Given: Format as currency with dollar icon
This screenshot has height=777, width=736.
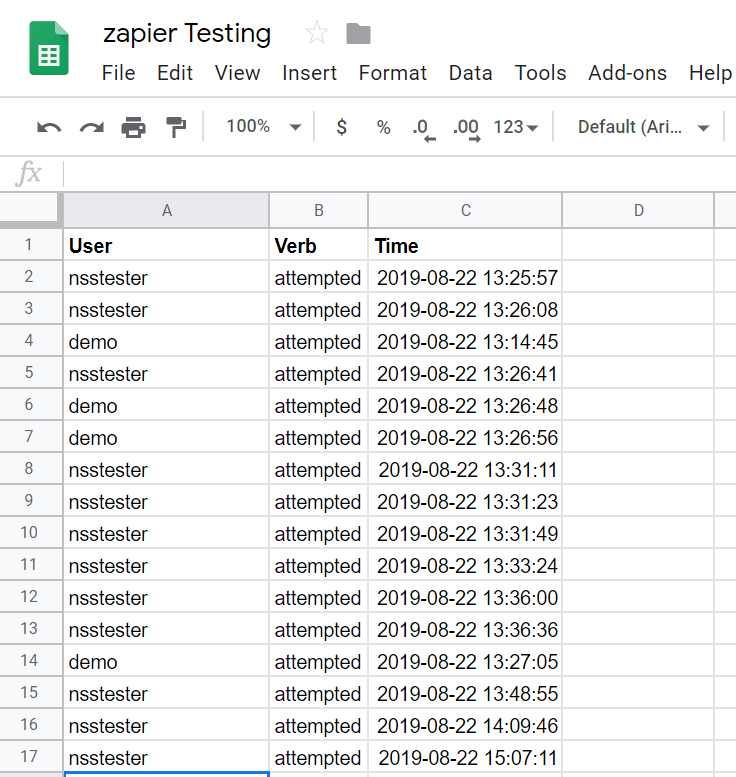Looking at the screenshot, I should coord(341,127).
